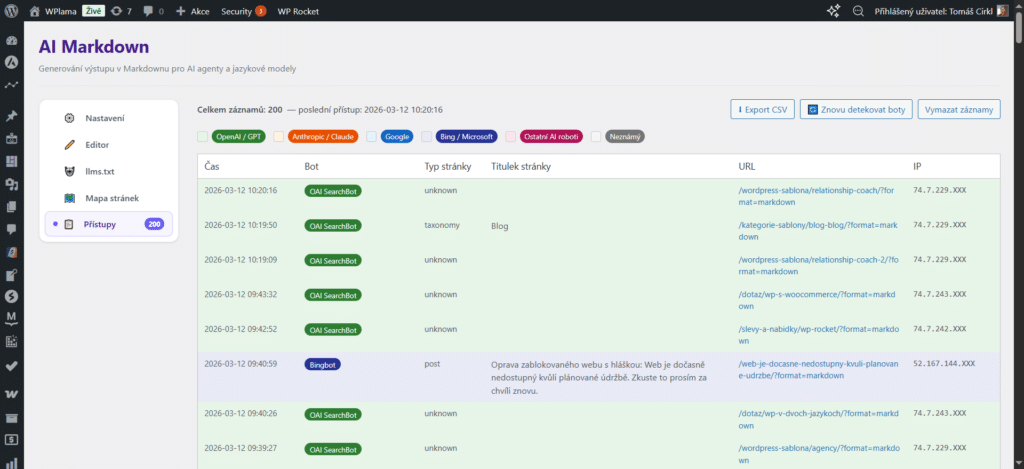Toggle the Neznámý filter checkbox
The image size is (1024, 469).
click(x=596, y=137)
